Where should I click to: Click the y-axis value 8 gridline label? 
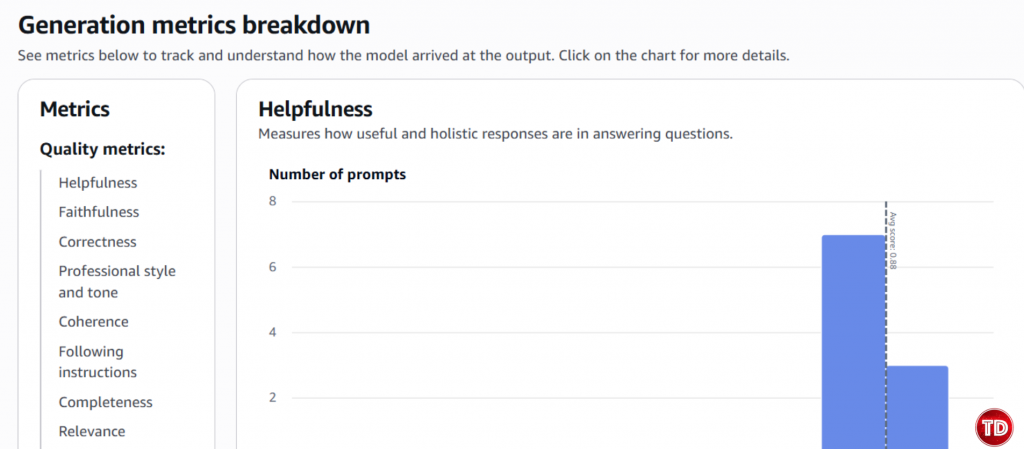pos(271,201)
